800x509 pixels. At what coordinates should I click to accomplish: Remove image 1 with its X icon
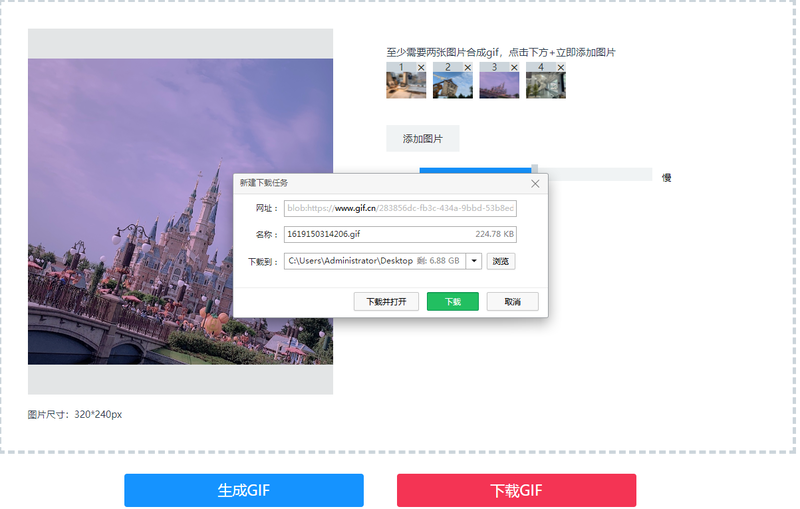point(421,67)
